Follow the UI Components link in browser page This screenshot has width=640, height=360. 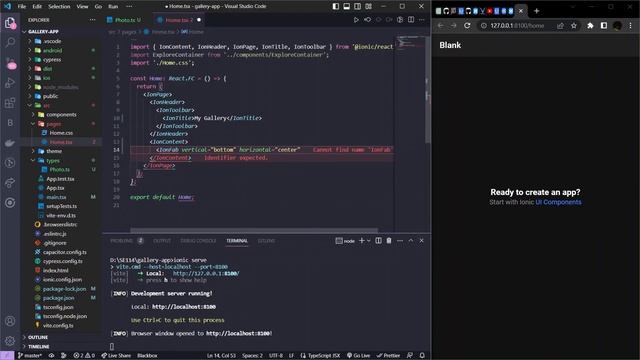(558, 202)
